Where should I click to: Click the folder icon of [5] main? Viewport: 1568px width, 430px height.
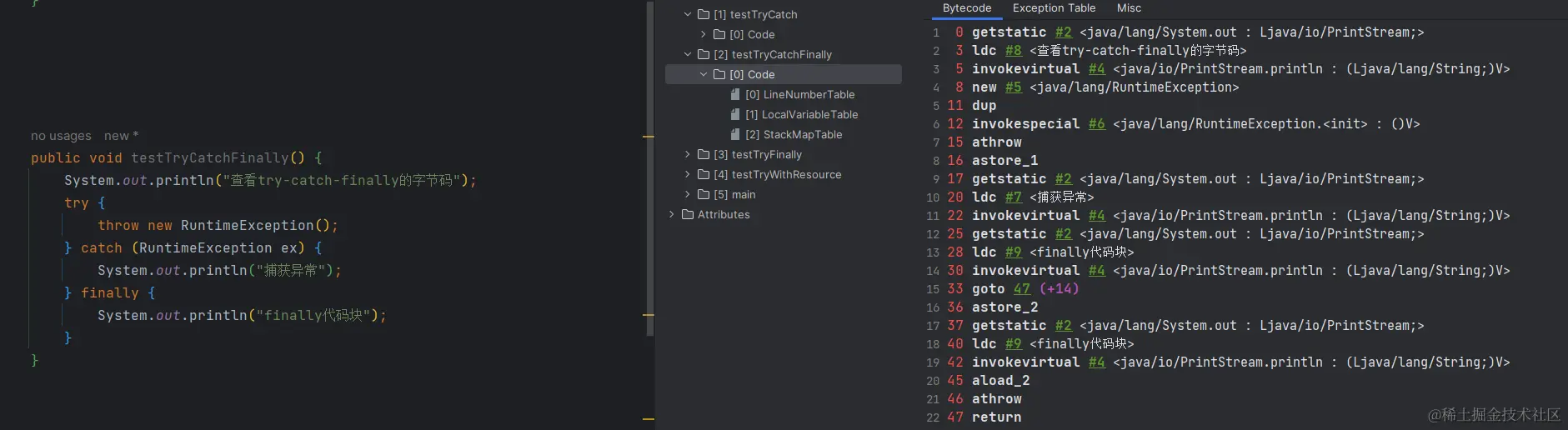(x=704, y=194)
